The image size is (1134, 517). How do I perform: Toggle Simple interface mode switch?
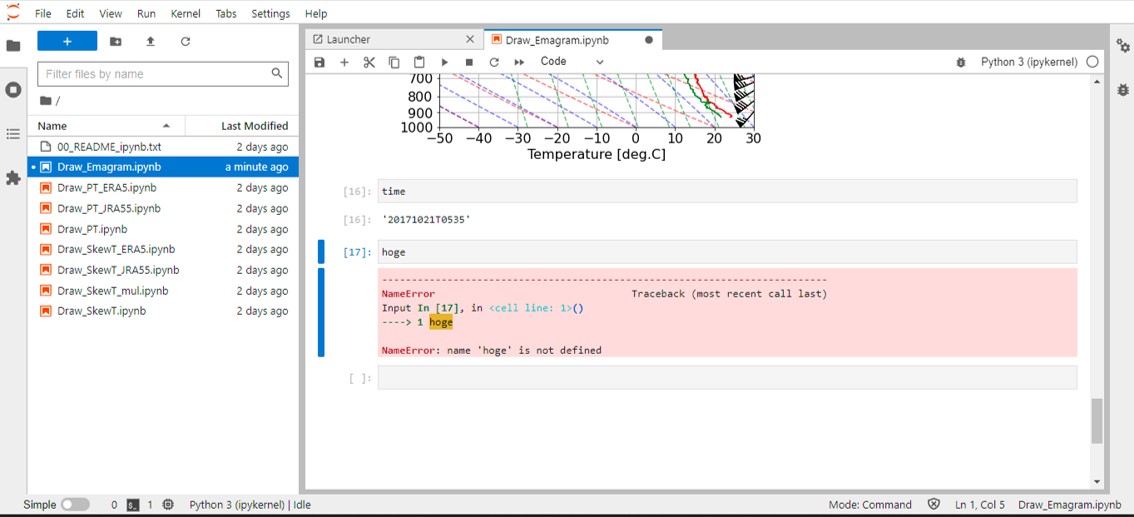pyautogui.click(x=75, y=505)
